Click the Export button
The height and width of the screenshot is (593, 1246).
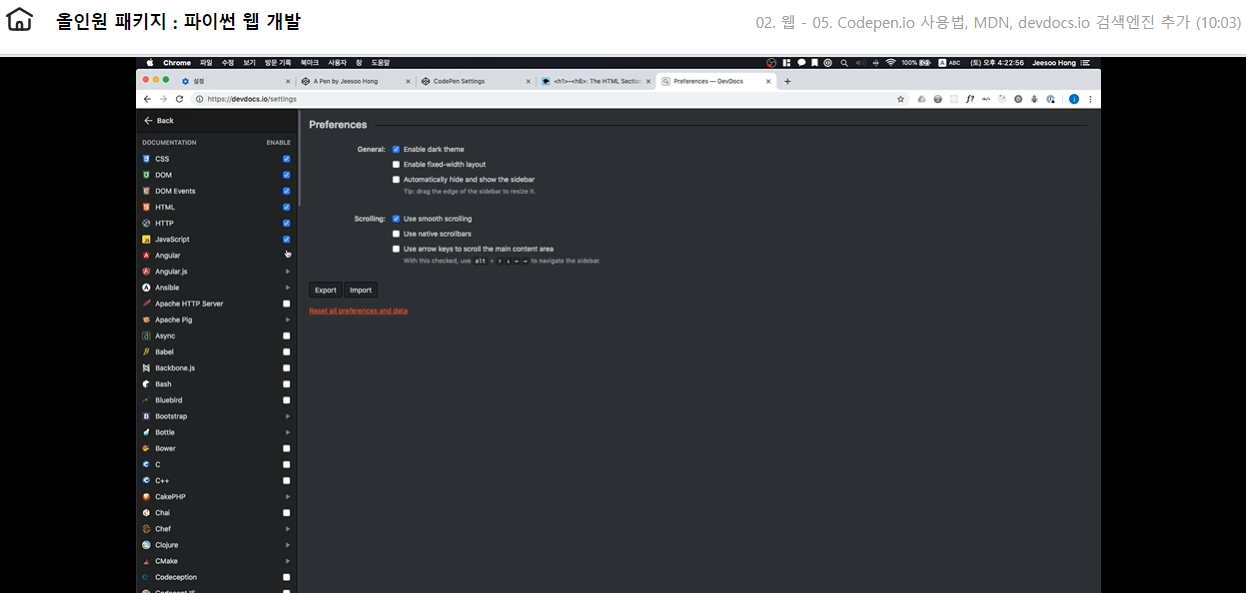[326, 290]
